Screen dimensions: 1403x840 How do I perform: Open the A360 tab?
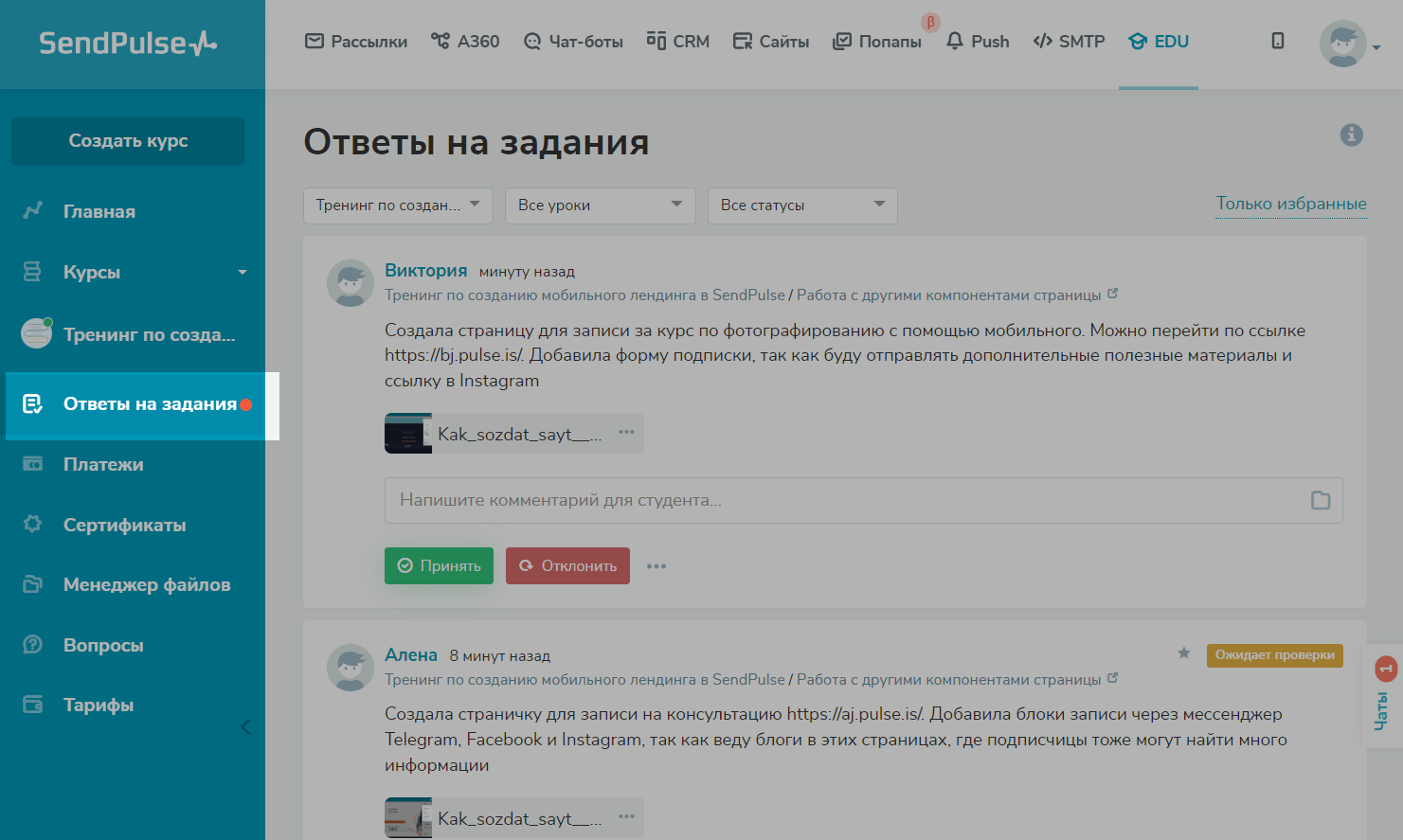(x=465, y=42)
